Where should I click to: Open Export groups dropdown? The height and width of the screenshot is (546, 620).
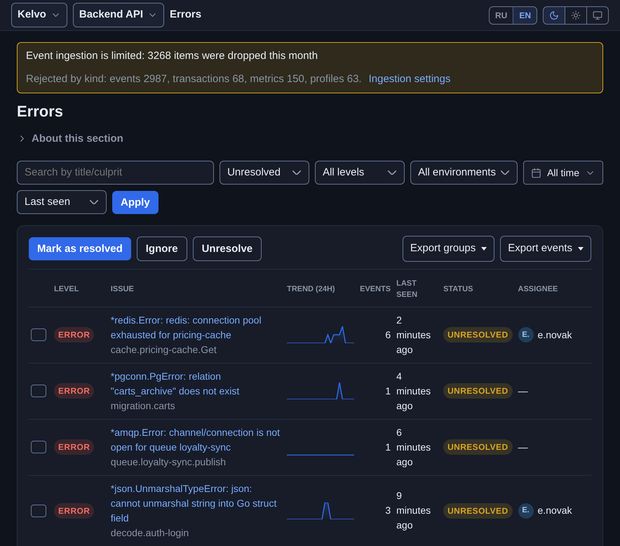tap(448, 248)
